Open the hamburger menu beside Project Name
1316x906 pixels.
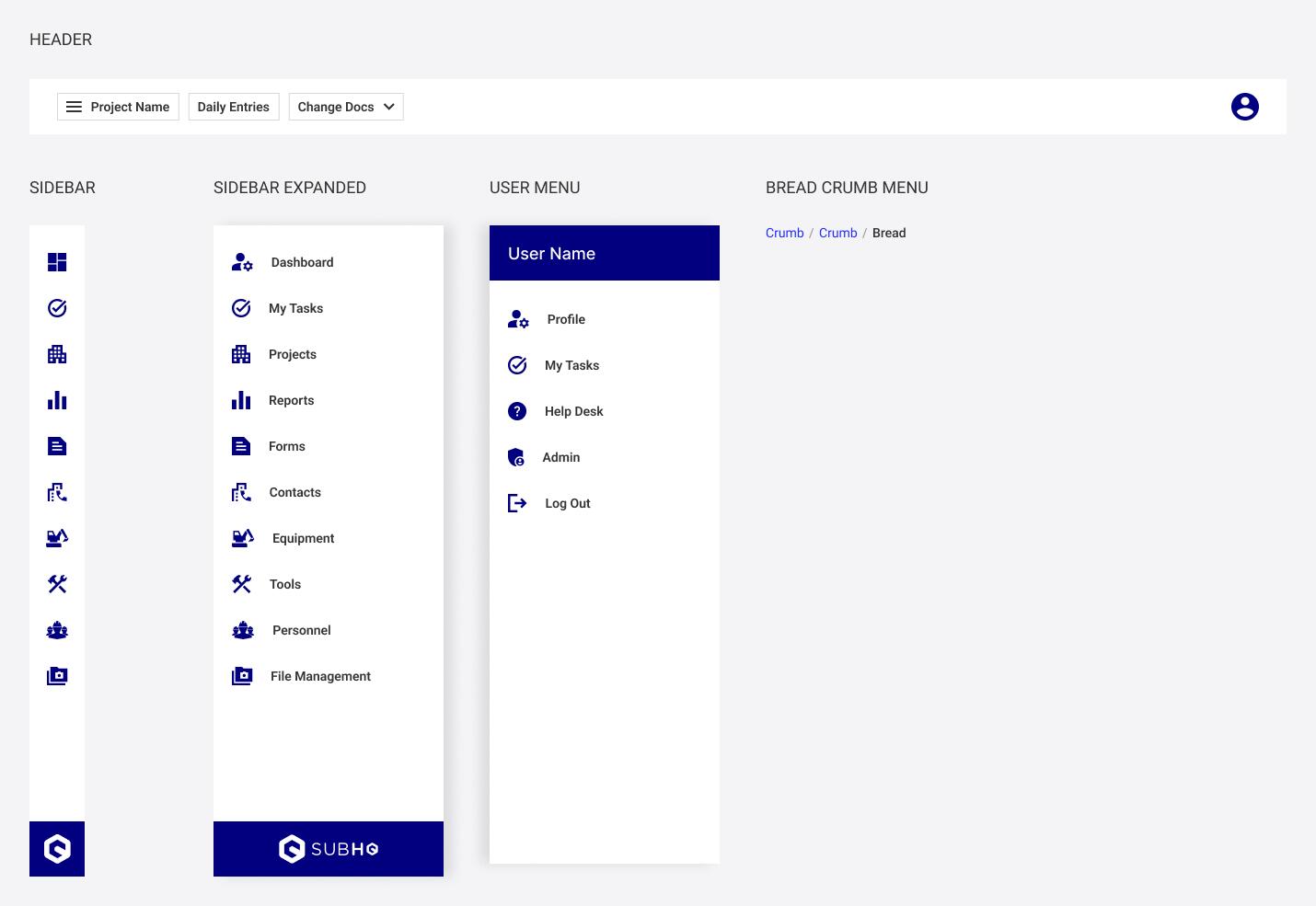click(x=75, y=107)
